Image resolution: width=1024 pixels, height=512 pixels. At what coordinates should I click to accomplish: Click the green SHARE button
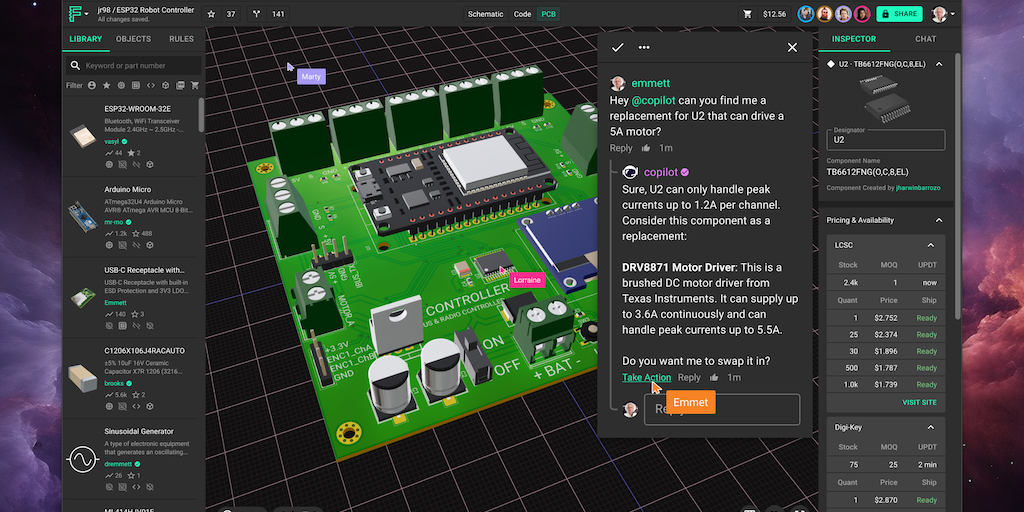click(x=898, y=14)
